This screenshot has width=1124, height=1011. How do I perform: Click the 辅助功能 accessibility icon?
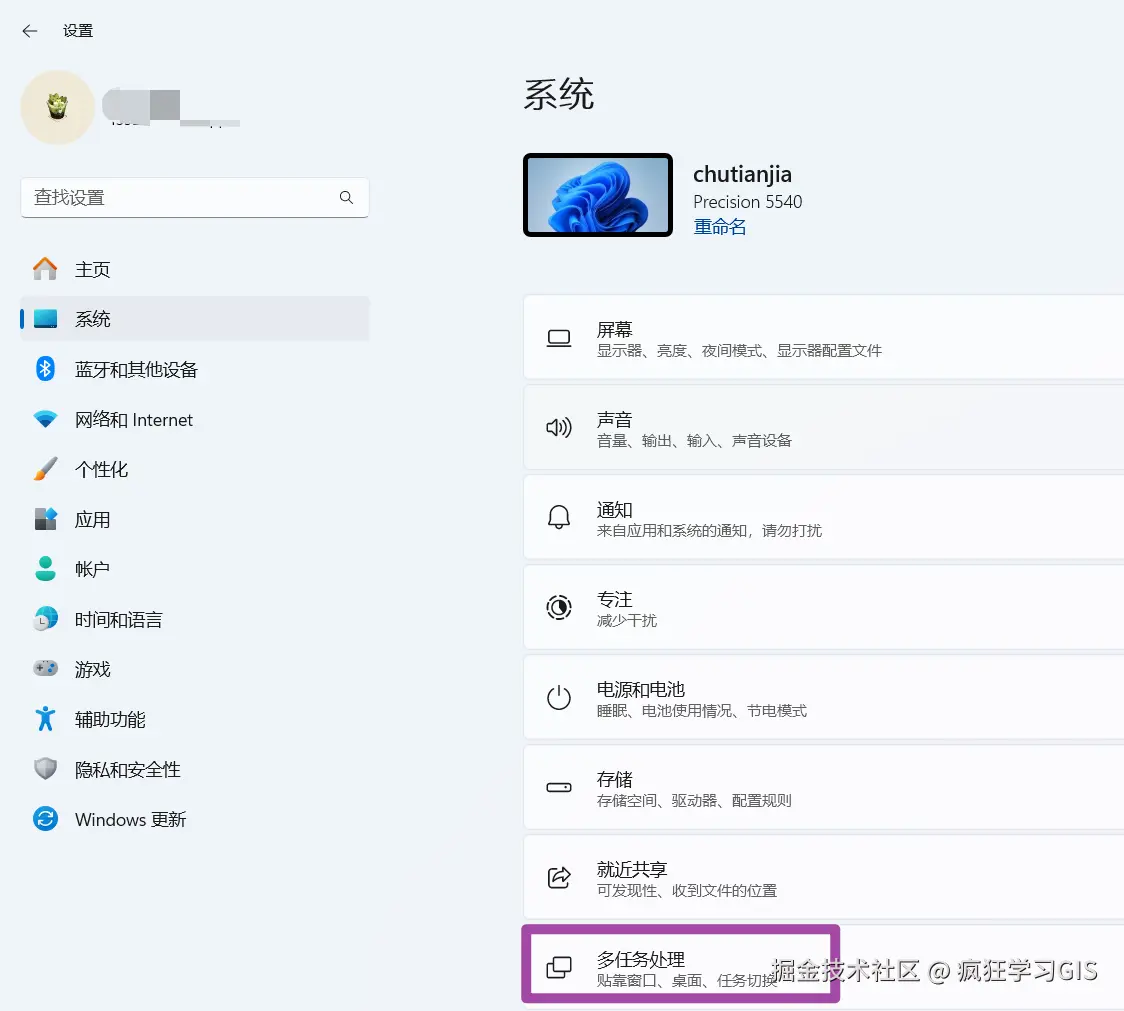45,718
